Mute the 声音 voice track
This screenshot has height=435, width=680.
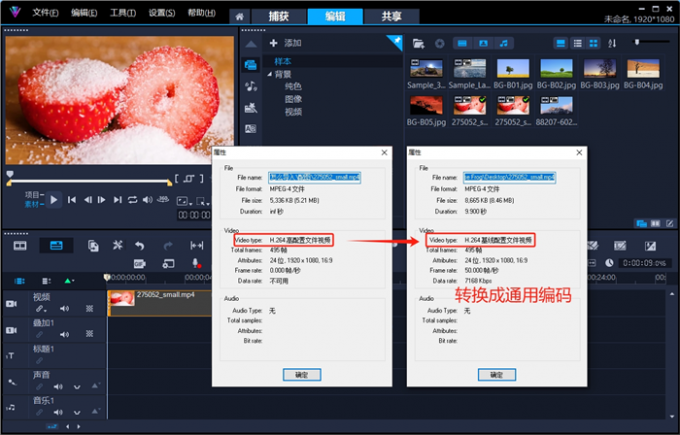58,386
